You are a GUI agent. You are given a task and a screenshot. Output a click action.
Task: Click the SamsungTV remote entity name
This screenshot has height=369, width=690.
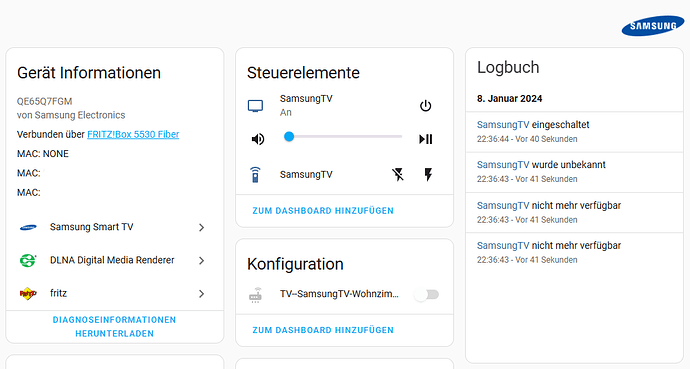coord(306,175)
